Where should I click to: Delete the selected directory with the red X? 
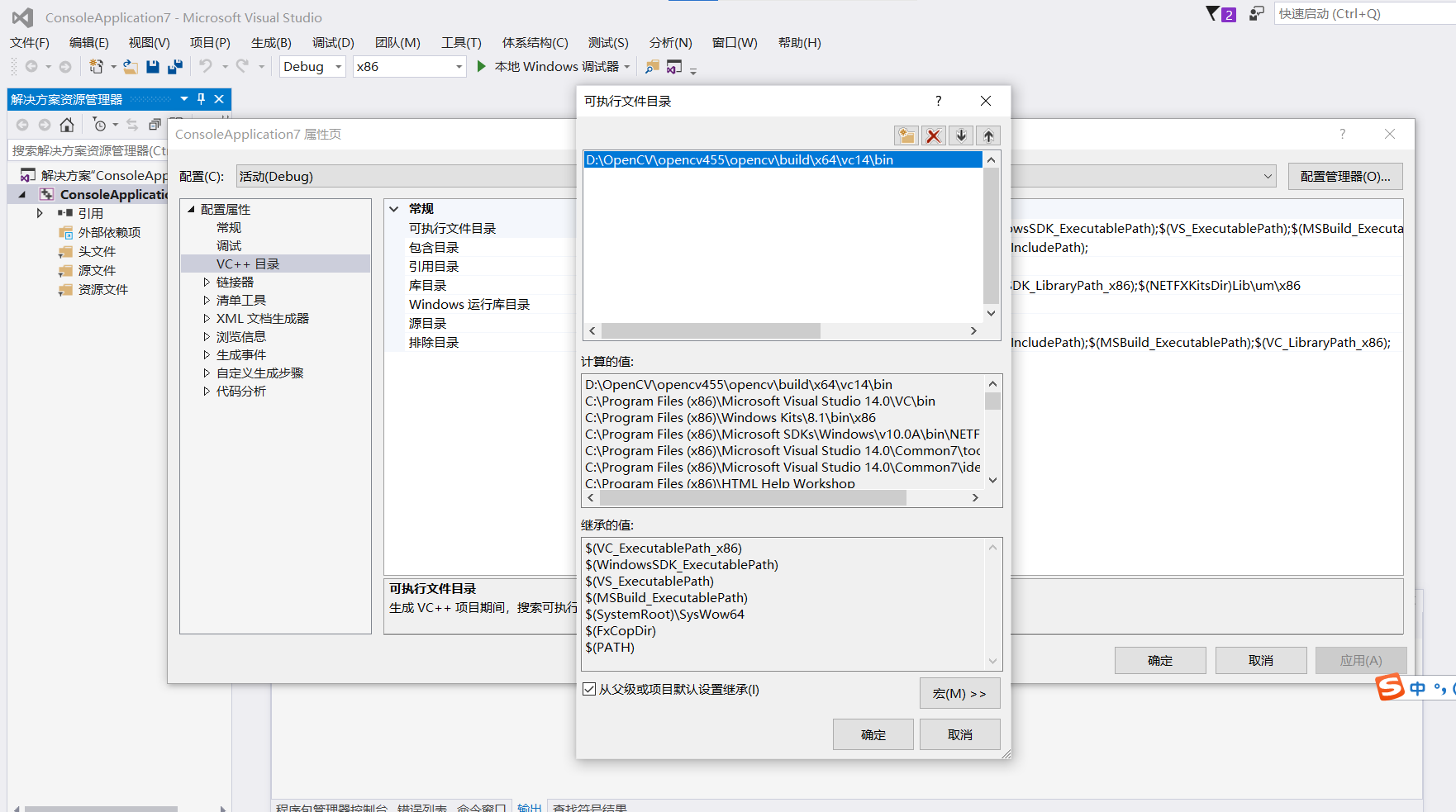934,135
